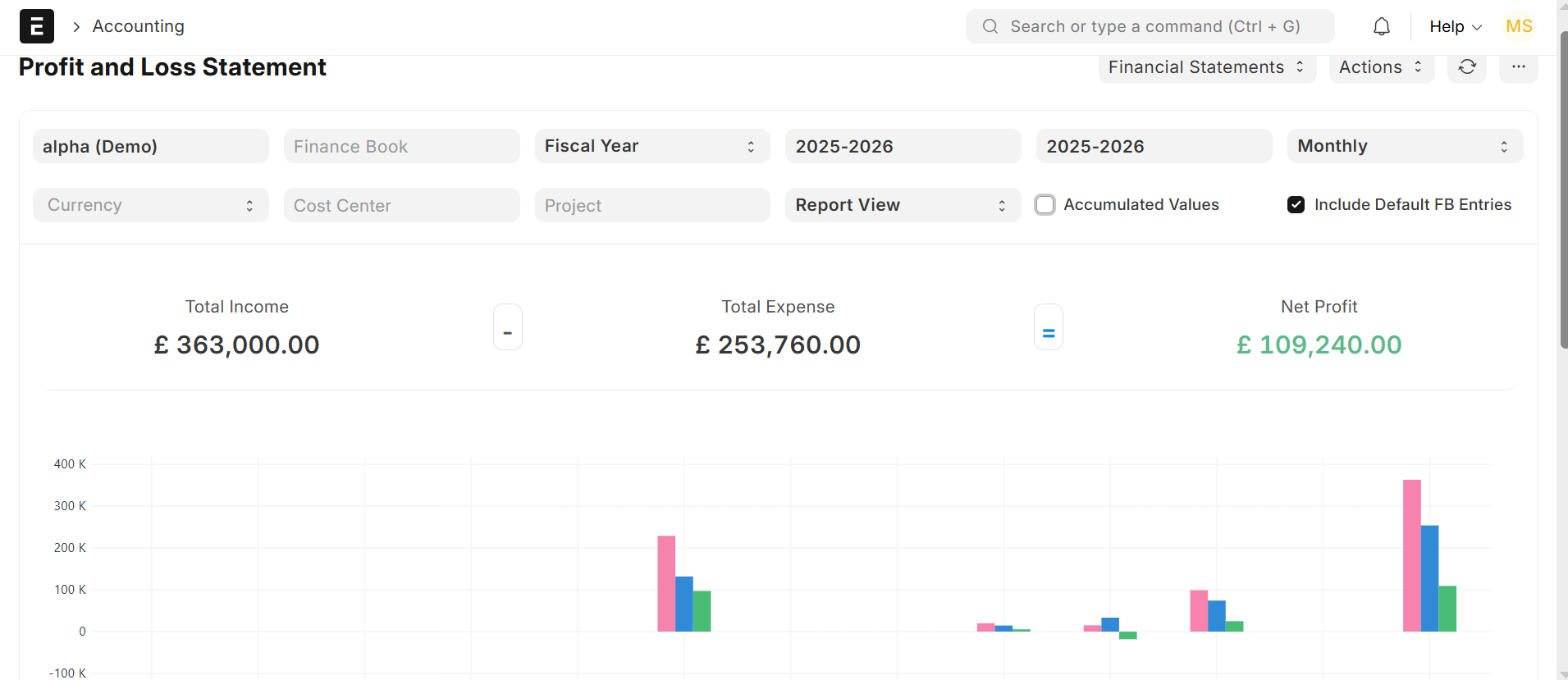The height and width of the screenshot is (680, 1568).
Task: Open the three-dot more options menu
Action: 1518,67
